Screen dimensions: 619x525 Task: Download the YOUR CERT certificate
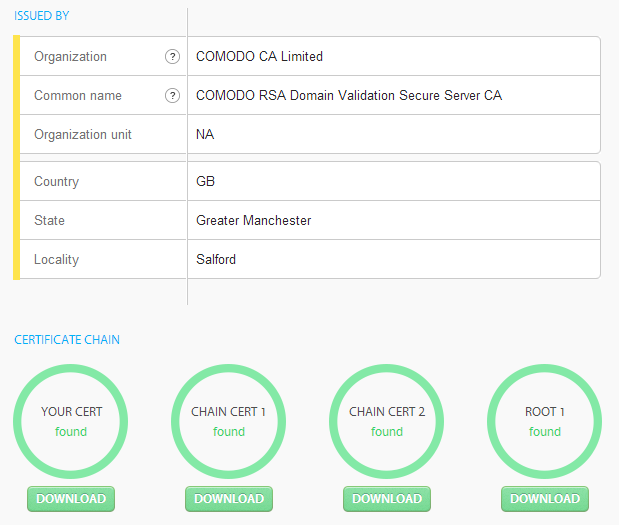click(71, 499)
